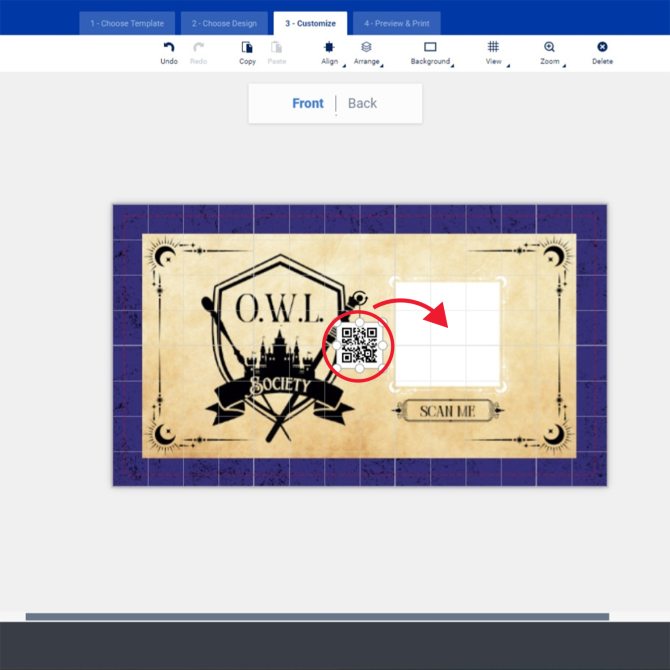Image resolution: width=670 pixels, height=670 pixels.
Task: Go to 1 - Choose Template tab
Action: pos(127,24)
